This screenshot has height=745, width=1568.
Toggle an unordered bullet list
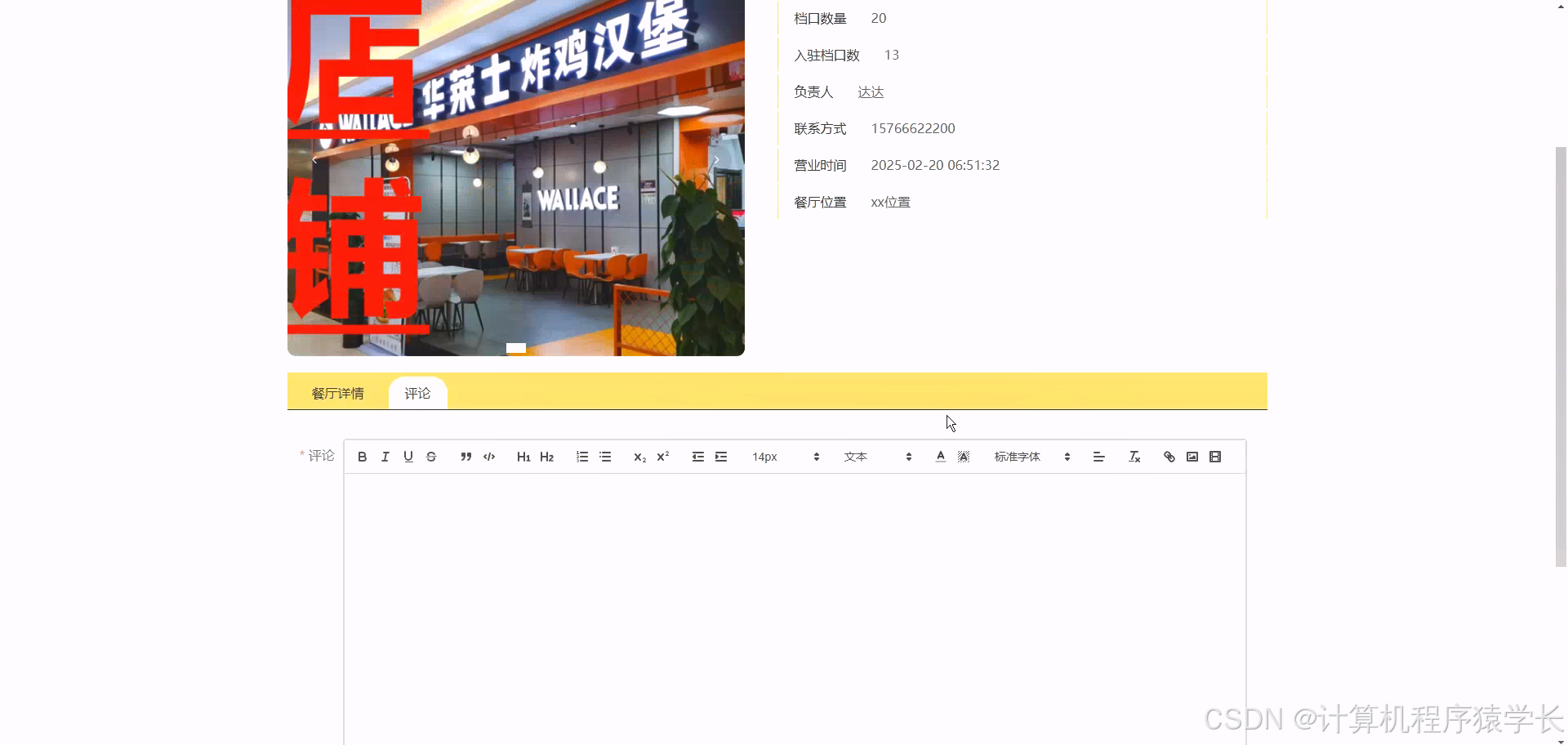[604, 457]
